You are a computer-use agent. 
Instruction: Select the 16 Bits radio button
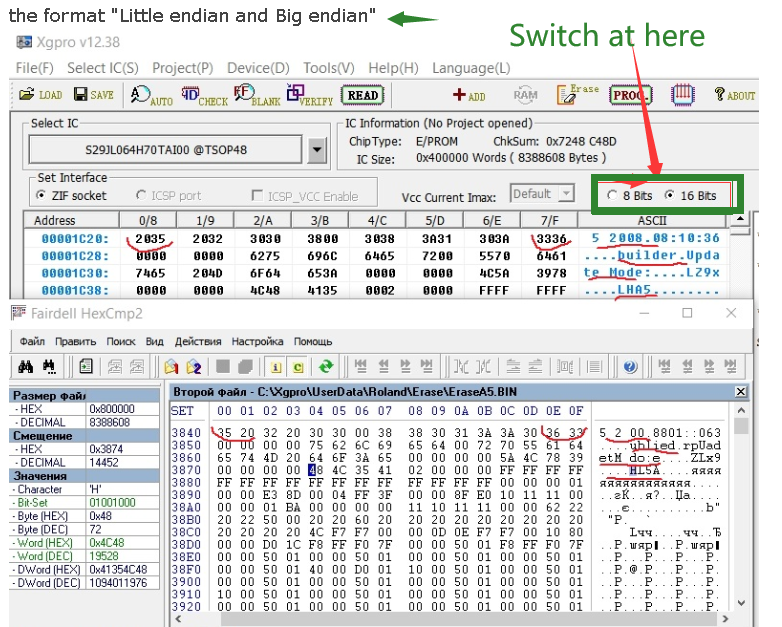[670, 196]
